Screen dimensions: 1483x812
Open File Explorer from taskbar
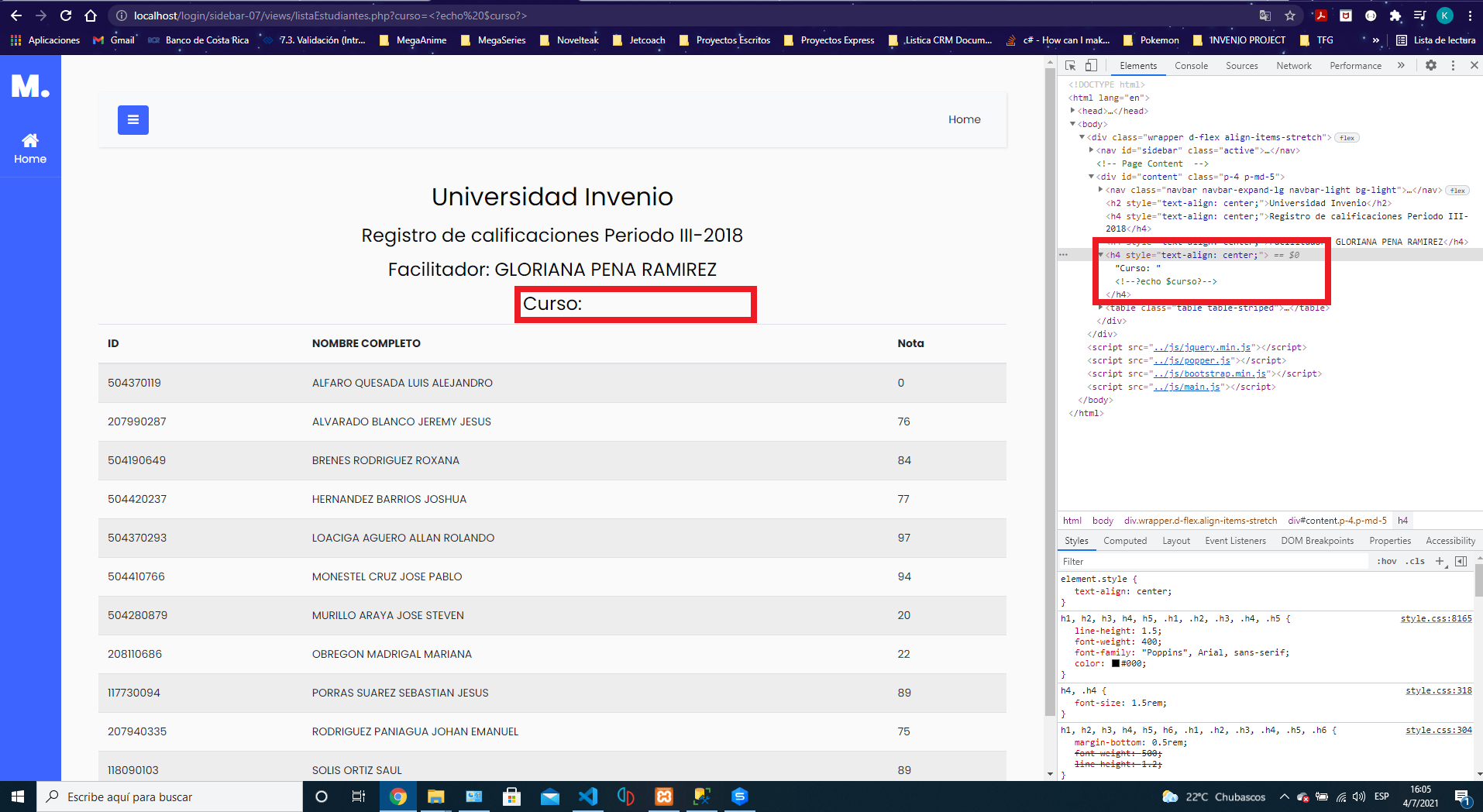coord(435,797)
